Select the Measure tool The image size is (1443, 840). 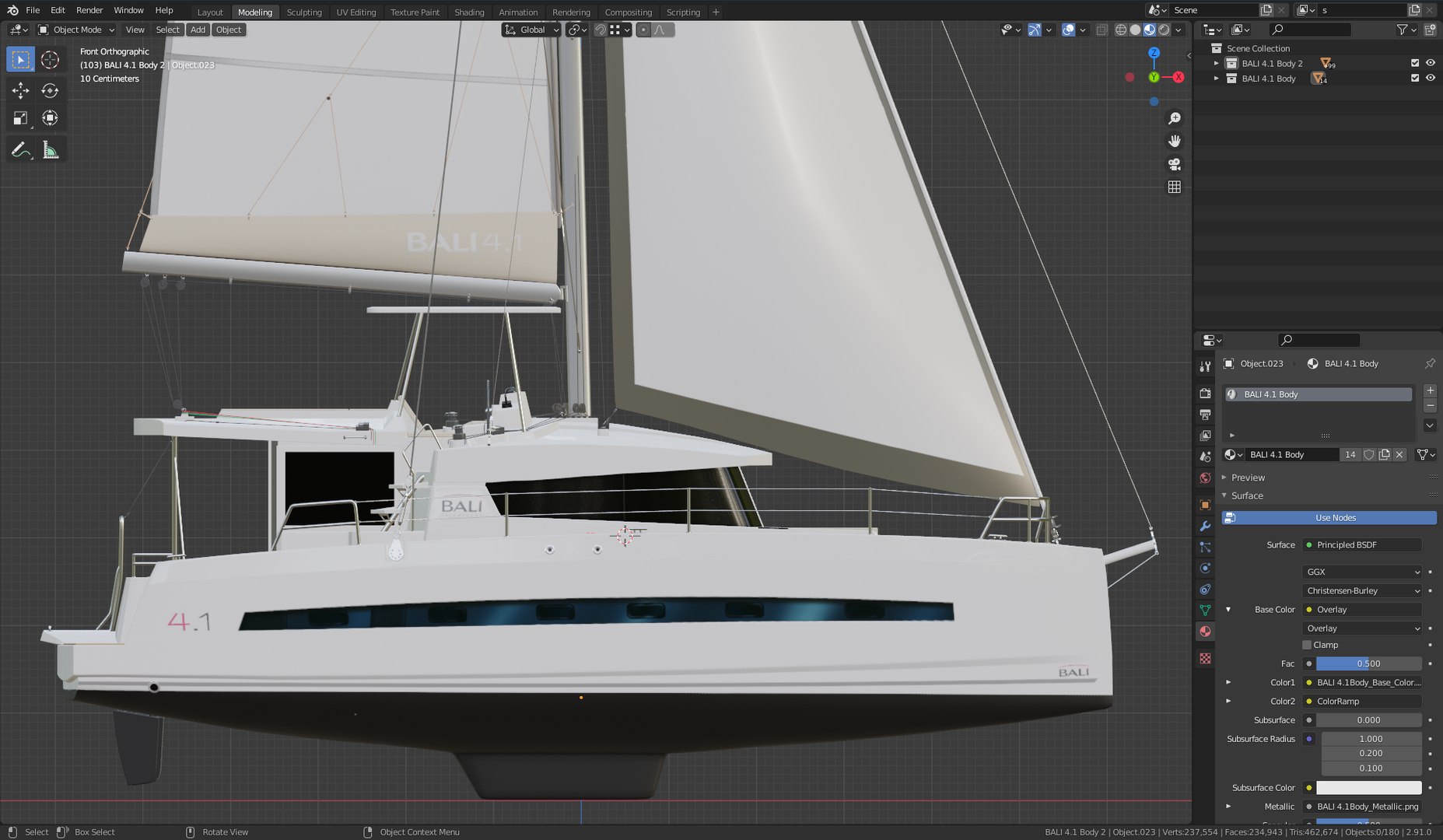pos(50,150)
